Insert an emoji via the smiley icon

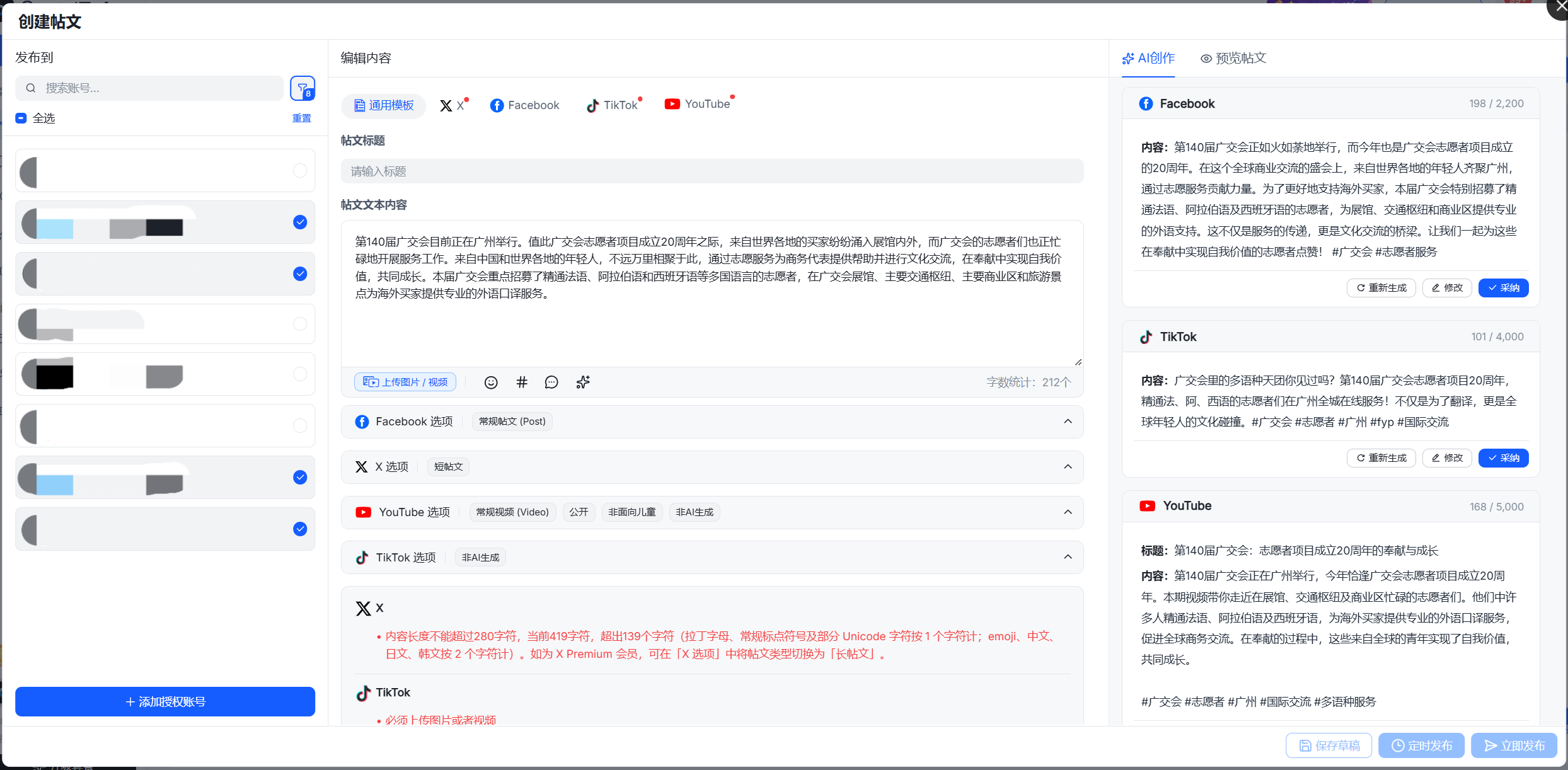click(x=491, y=382)
